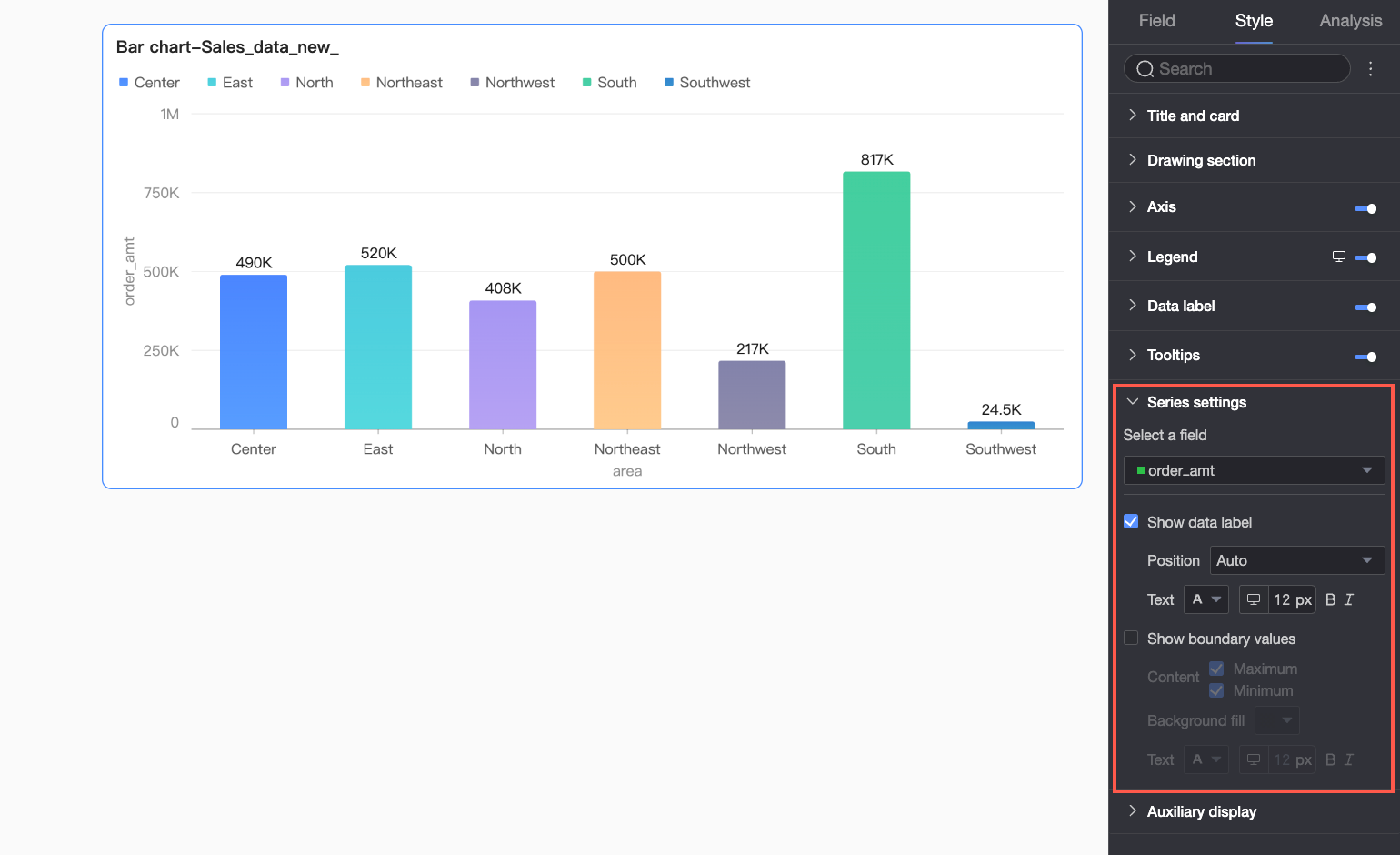Open the Position Auto dropdown

pyautogui.click(x=1297, y=560)
